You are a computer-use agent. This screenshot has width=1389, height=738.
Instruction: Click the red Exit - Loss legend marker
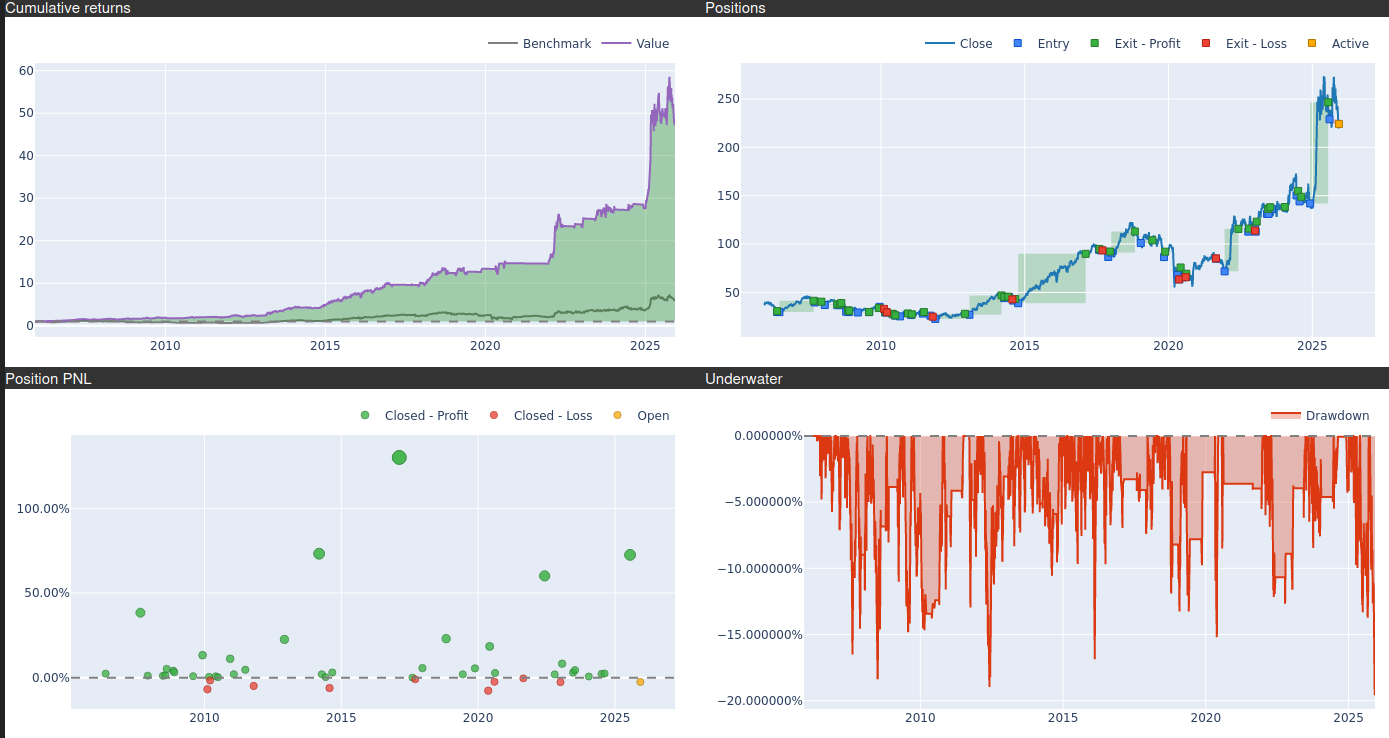point(1205,44)
